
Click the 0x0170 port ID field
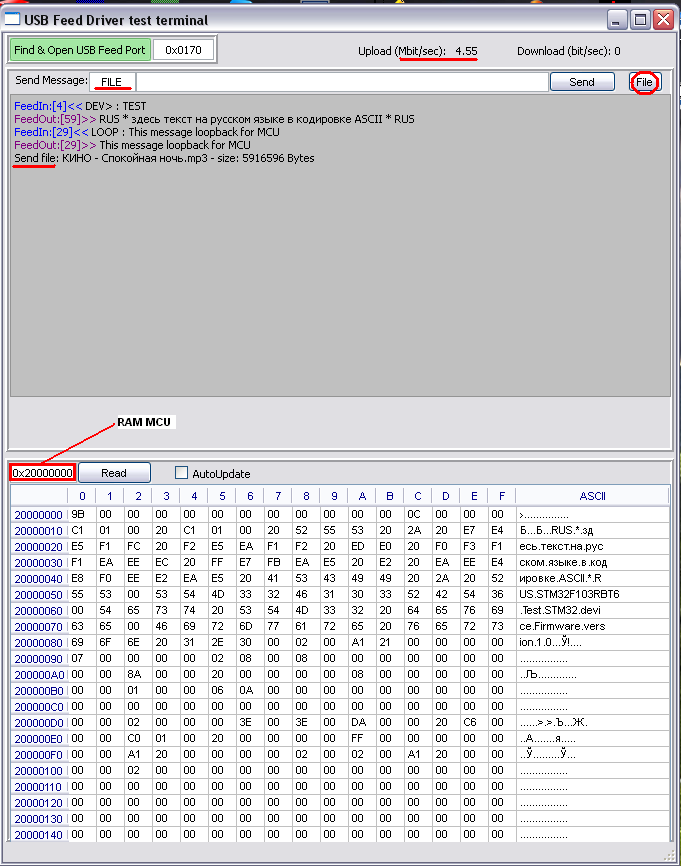[x=183, y=50]
